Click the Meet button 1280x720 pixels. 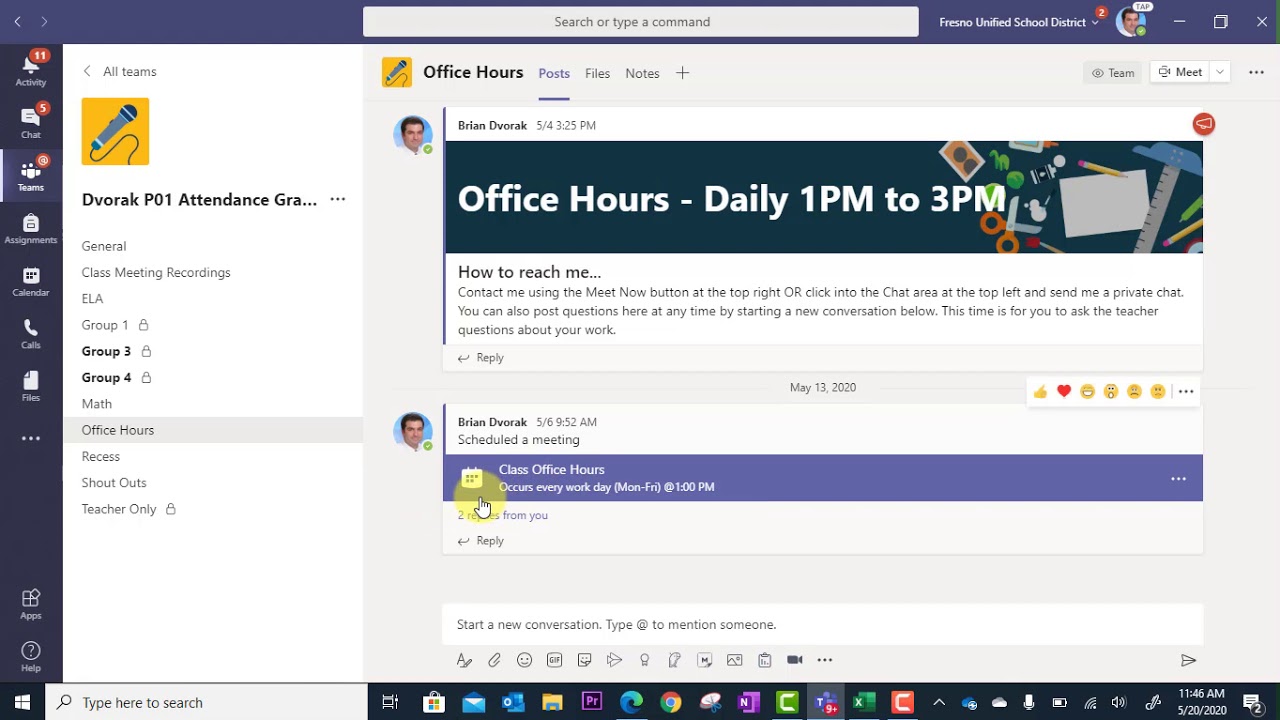1180,72
